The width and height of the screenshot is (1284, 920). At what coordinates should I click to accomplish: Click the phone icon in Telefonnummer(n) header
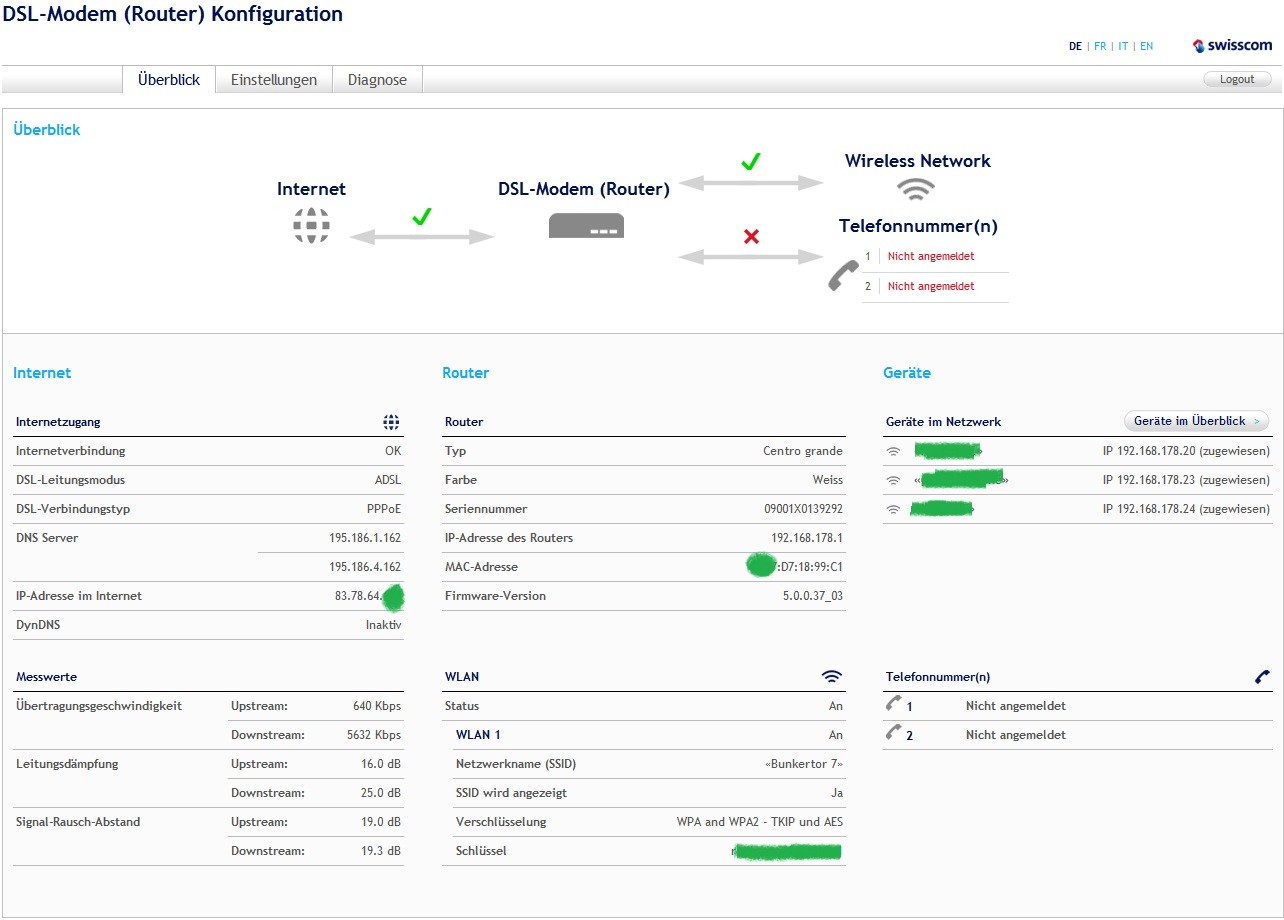pyautogui.click(x=1262, y=677)
